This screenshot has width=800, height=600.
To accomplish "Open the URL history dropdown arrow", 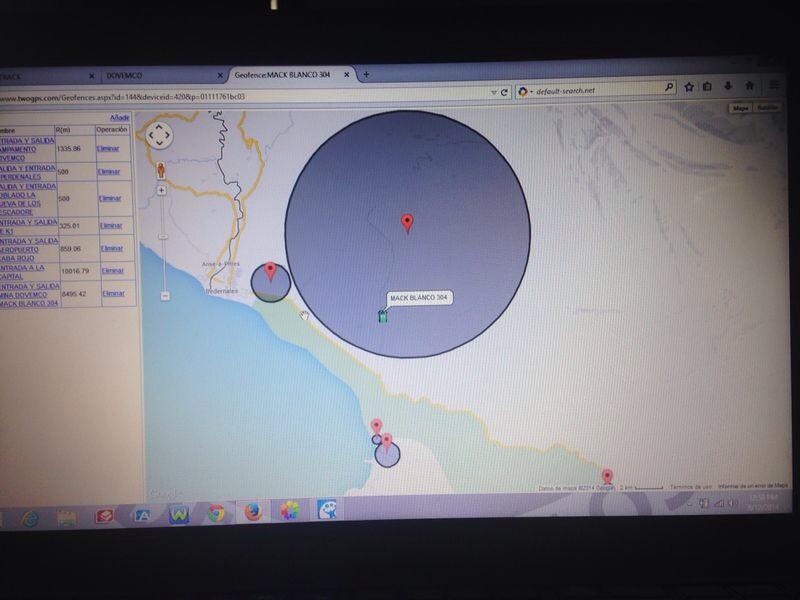I will [x=494, y=93].
